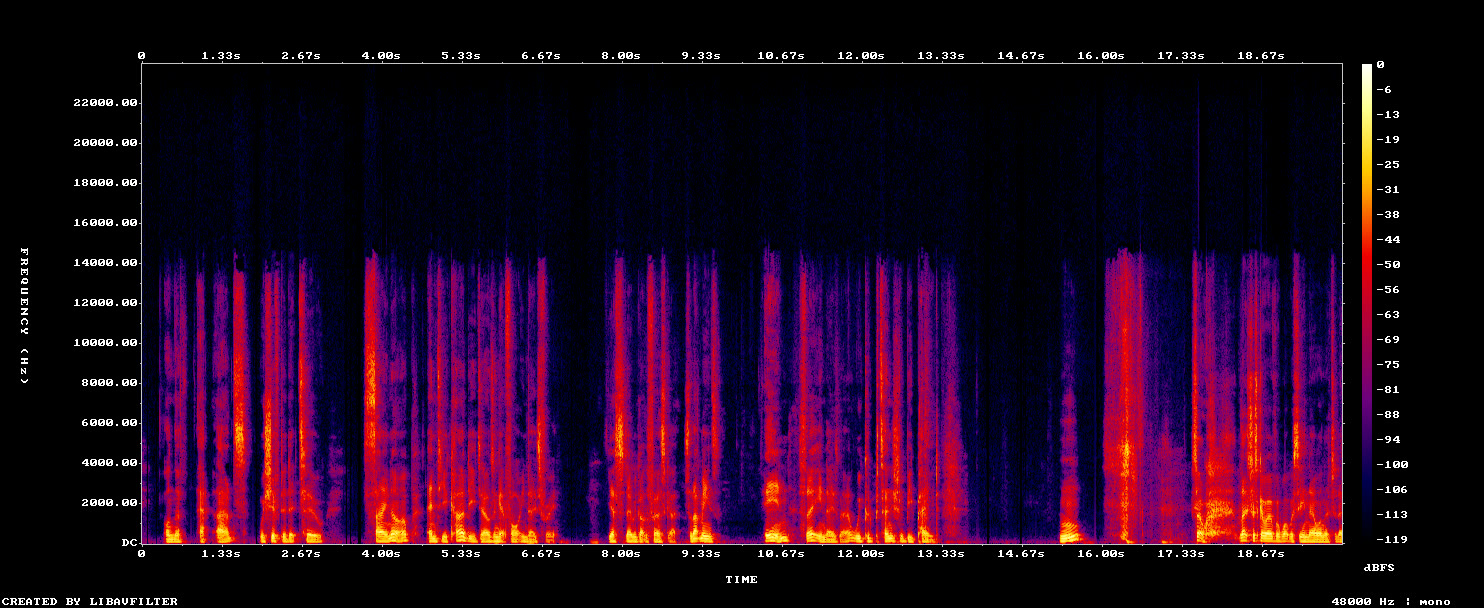Click 8.00s tick on bottom time axis
1484x608 pixels.
pyautogui.click(x=621, y=553)
